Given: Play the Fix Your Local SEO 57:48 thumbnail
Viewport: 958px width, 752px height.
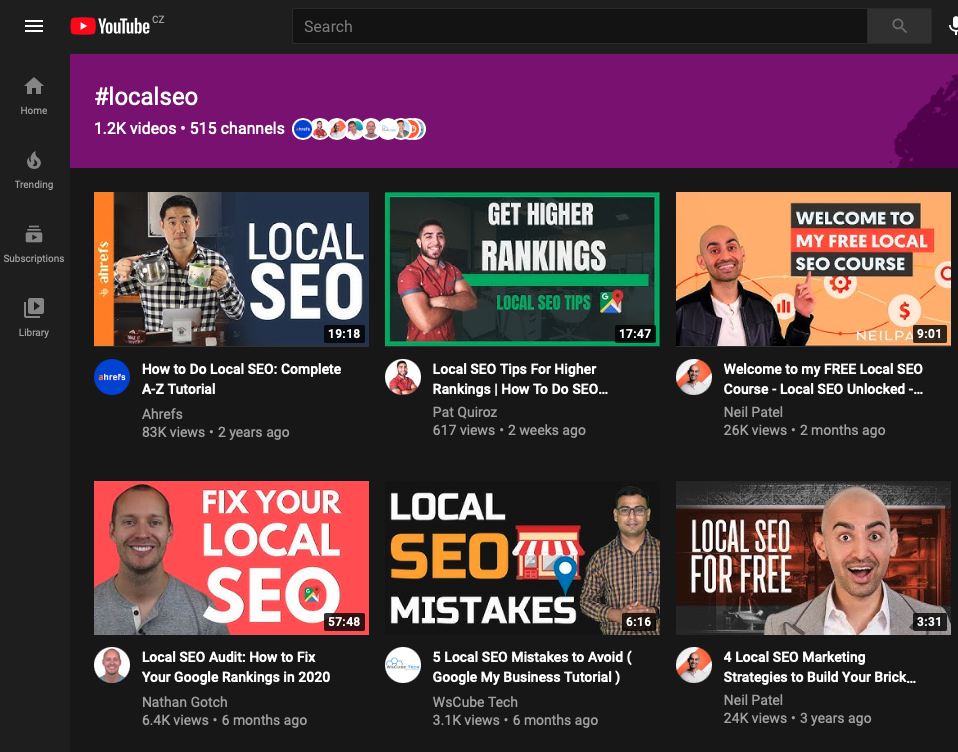Looking at the screenshot, I should coord(231,558).
